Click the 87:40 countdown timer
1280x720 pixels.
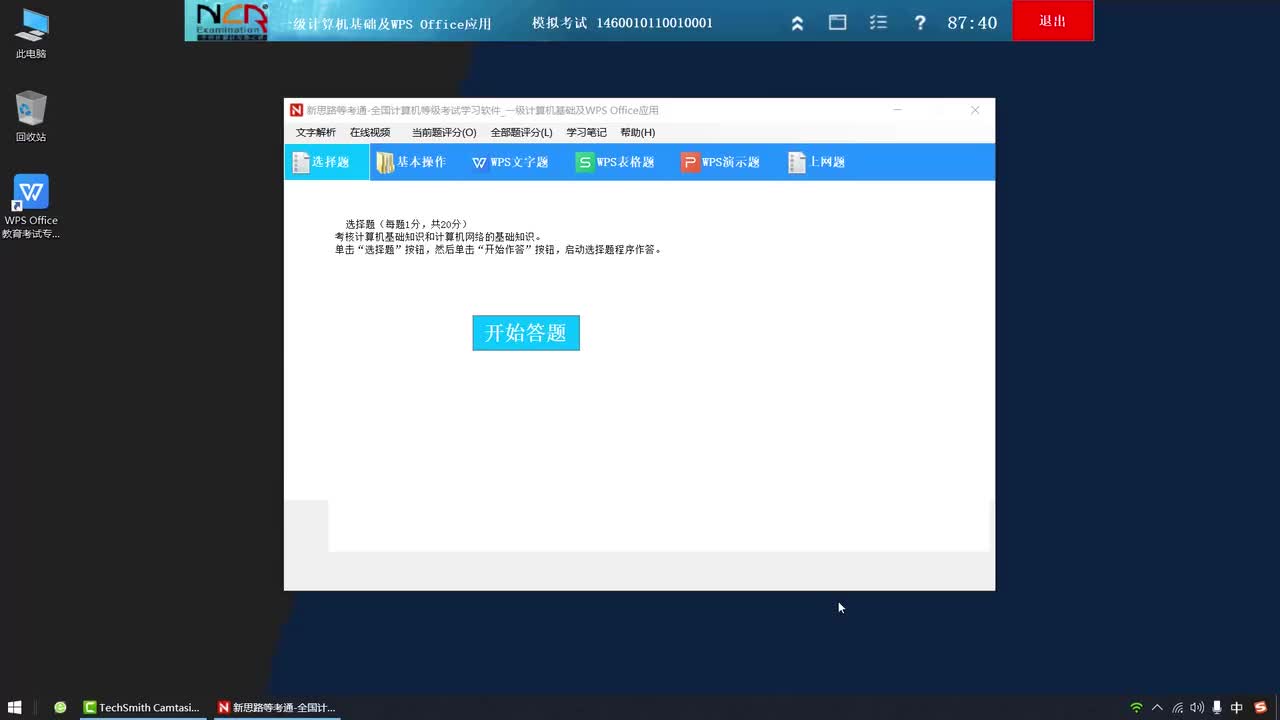(x=972, y=23)
